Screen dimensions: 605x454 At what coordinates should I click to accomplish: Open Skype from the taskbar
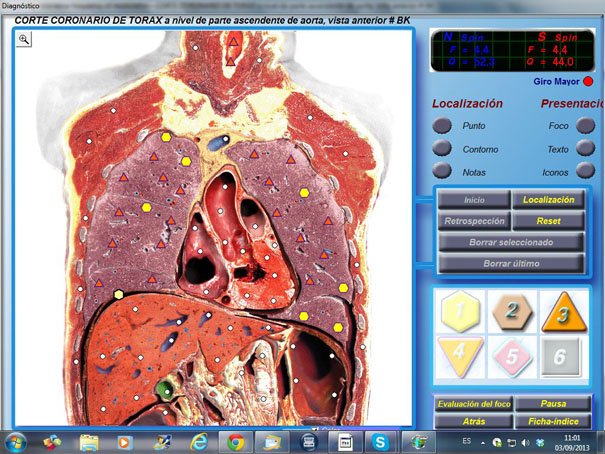click(x=380, y=441)
